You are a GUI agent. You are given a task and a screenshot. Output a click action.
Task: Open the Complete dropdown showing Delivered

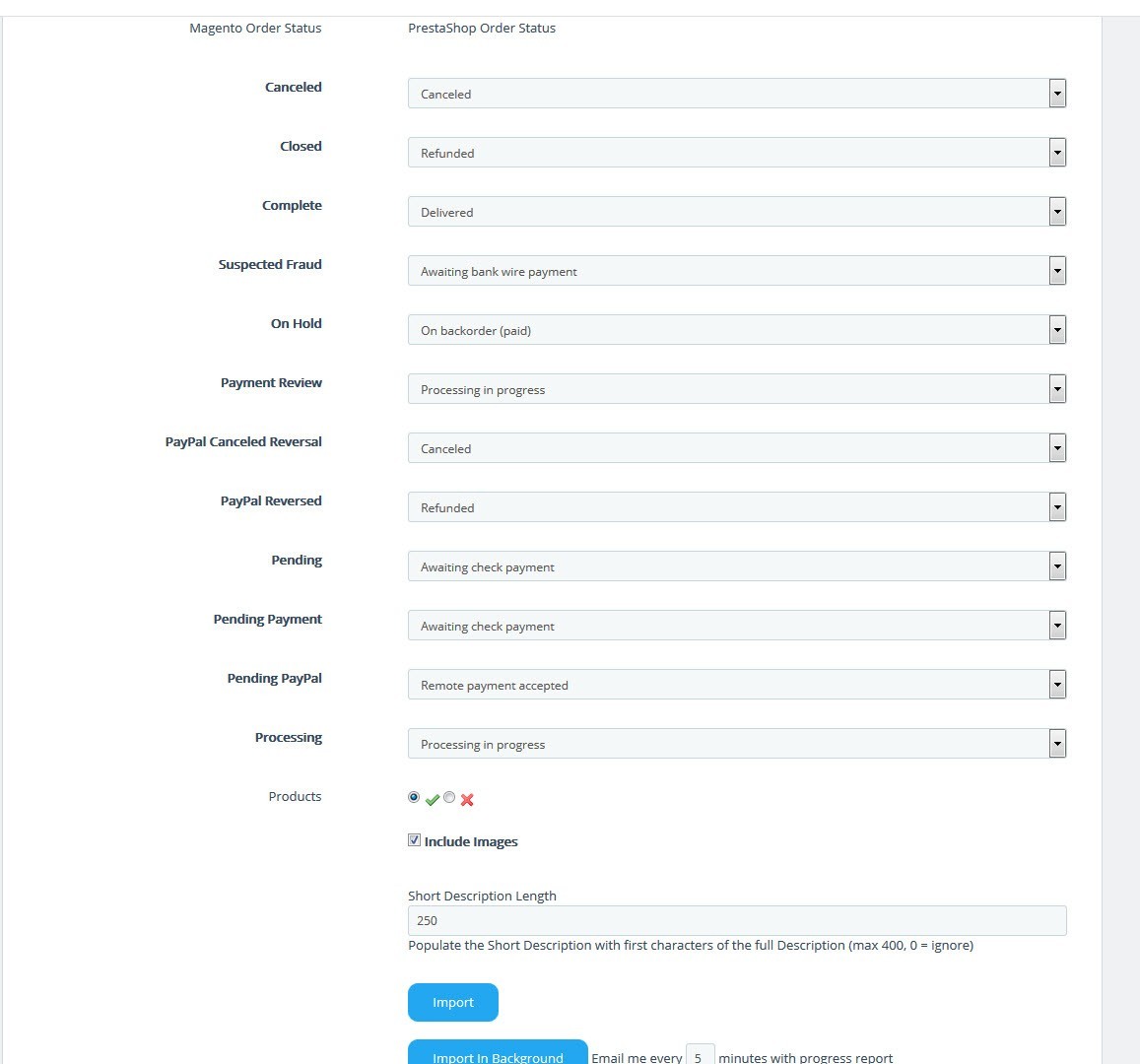click(x=736, y=212)
